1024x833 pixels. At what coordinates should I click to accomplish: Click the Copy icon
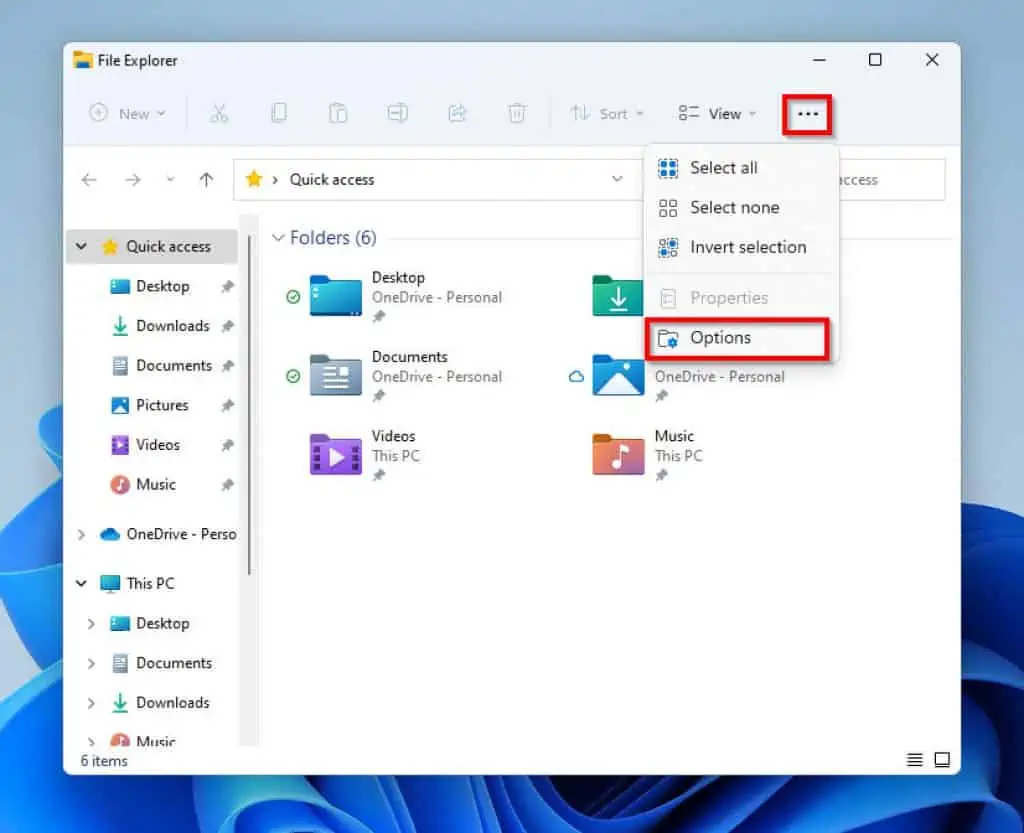[278, 113]
